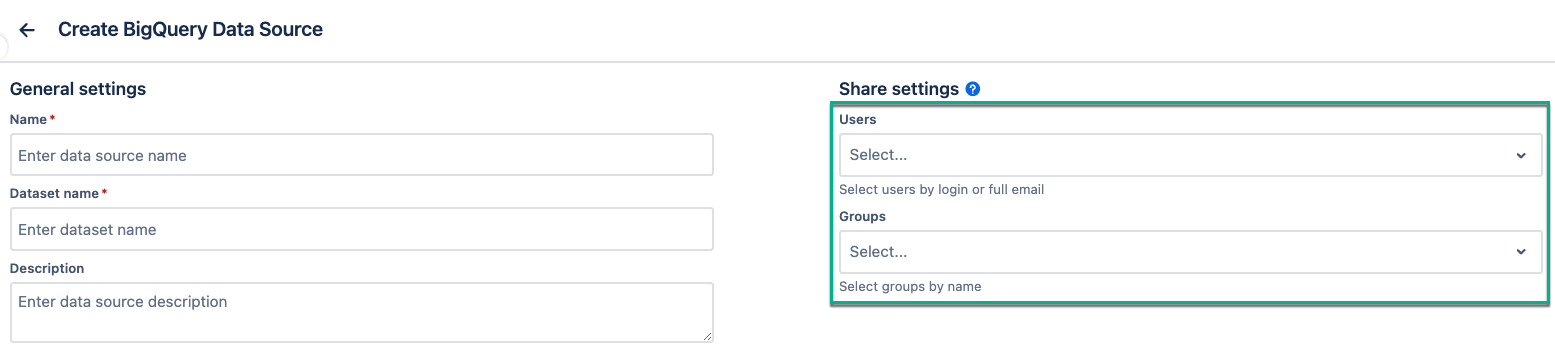This screenshot has height=364, width=1555.
Task: Open the Groups select dropdown
Action: 1191,252
